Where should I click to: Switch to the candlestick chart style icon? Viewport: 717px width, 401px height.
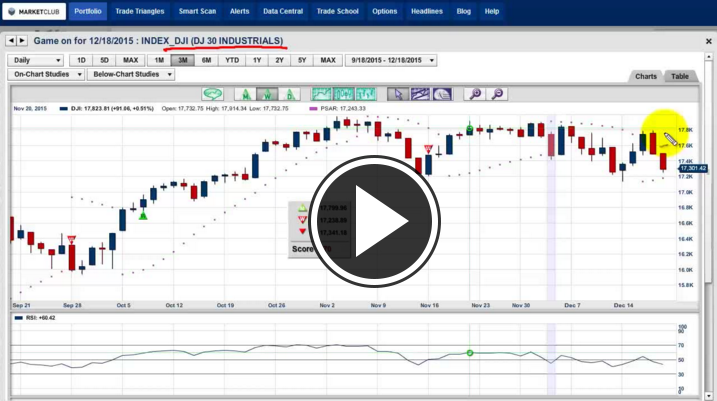pyautogui.click(x=343, y=94)
